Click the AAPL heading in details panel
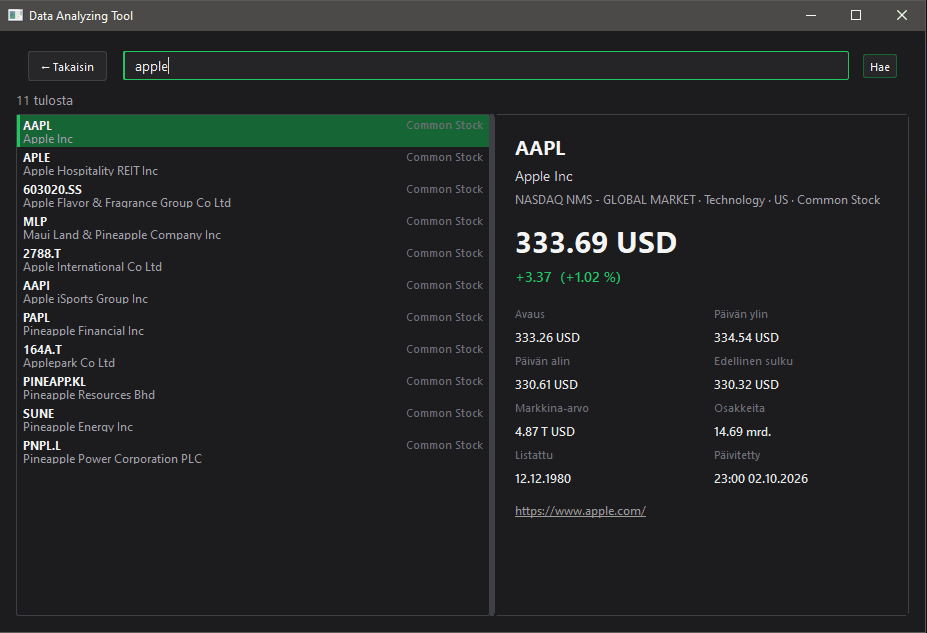 pyautogui.click(x=540, y=148)
